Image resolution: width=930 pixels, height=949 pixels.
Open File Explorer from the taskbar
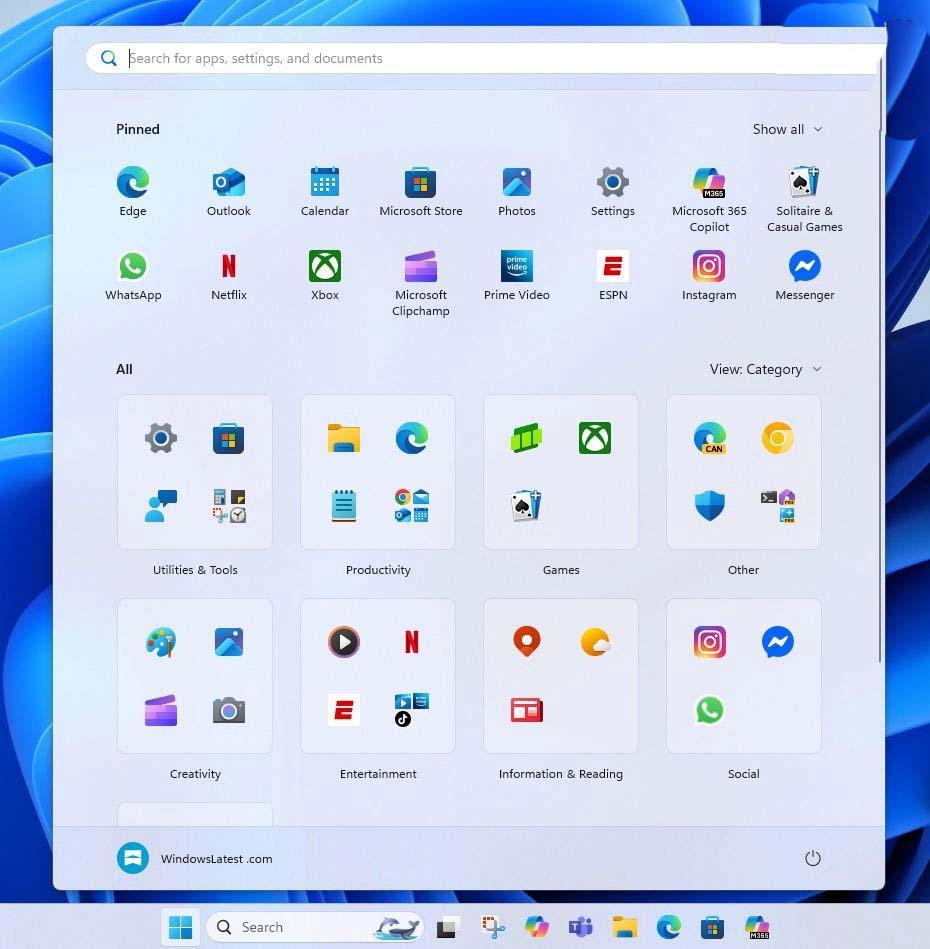tap(625, 927)
